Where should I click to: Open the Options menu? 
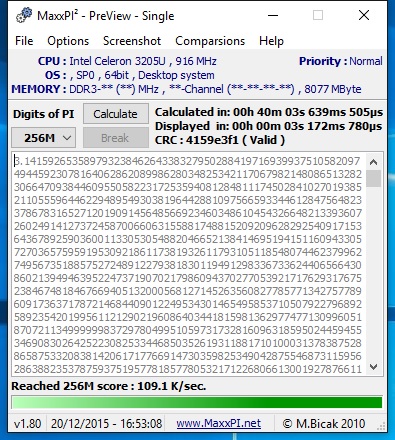click(x=68, y=41)
